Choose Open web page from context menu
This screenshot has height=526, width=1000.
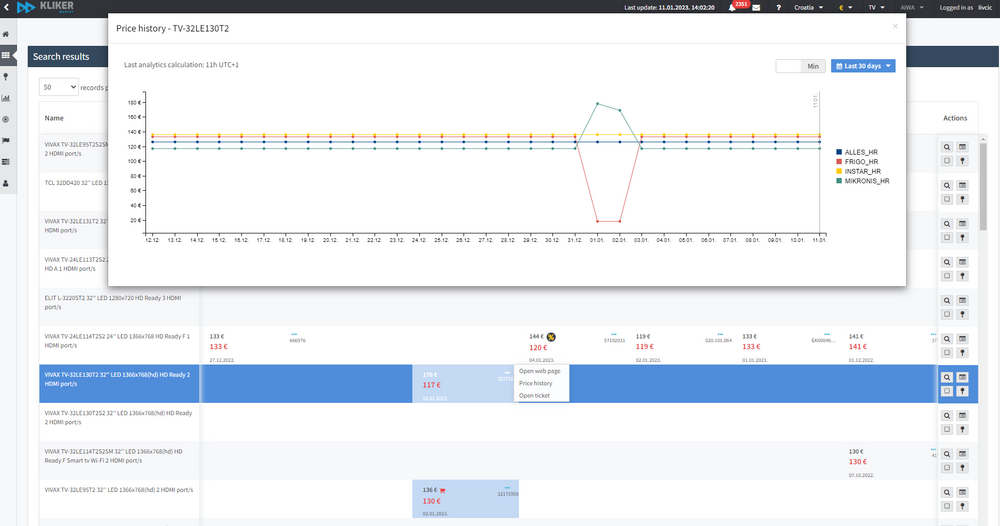point(540,371)
